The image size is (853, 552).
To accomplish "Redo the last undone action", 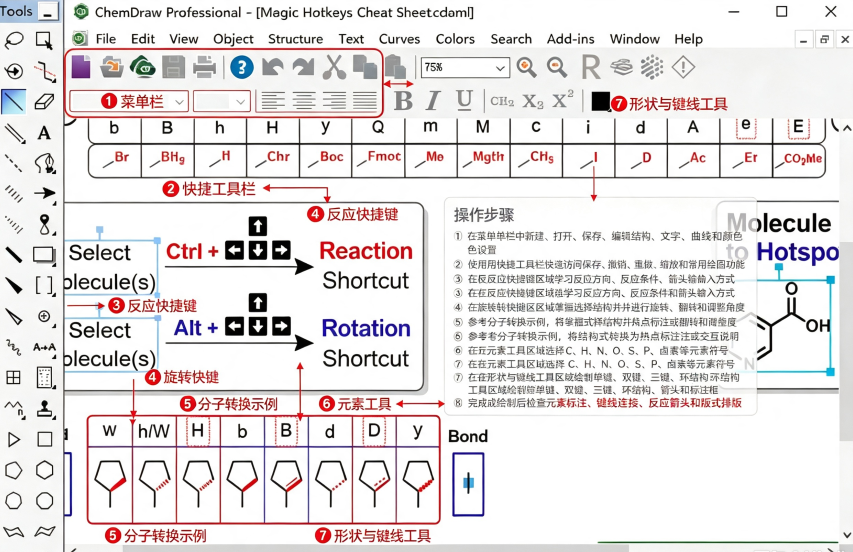I will tap(303, 67).
